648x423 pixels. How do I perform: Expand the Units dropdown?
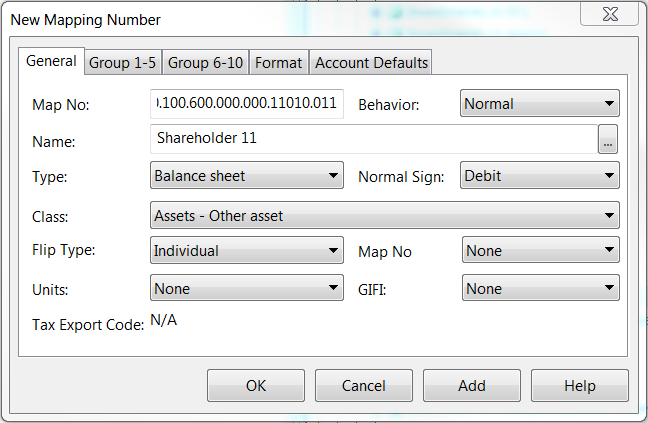pos(246,289)
